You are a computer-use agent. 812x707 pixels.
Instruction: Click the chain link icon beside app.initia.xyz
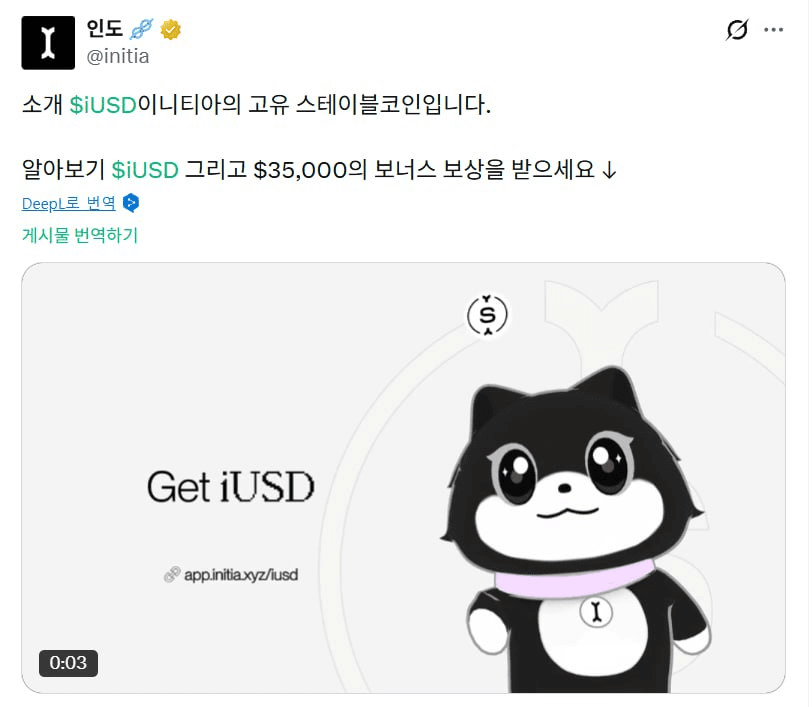pyautogui.click(x=172, y=574)
